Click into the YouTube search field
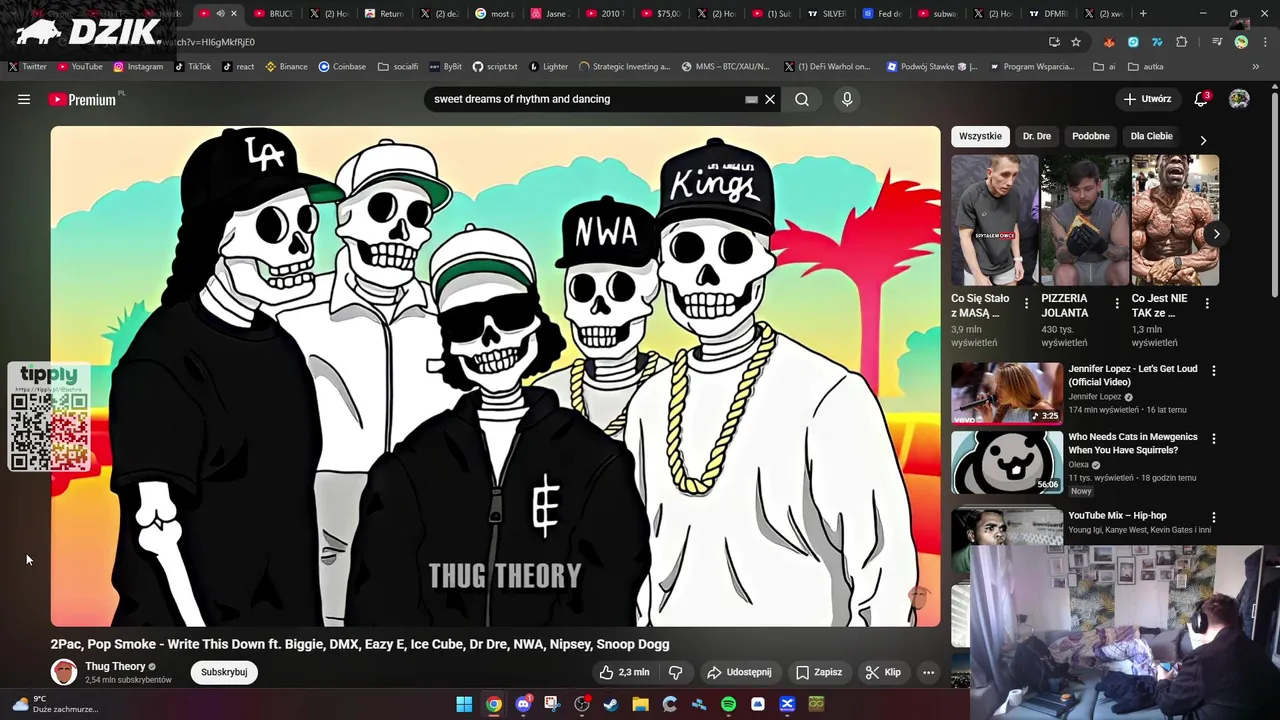Screen dimensions: 1280x720 point(585,99)
